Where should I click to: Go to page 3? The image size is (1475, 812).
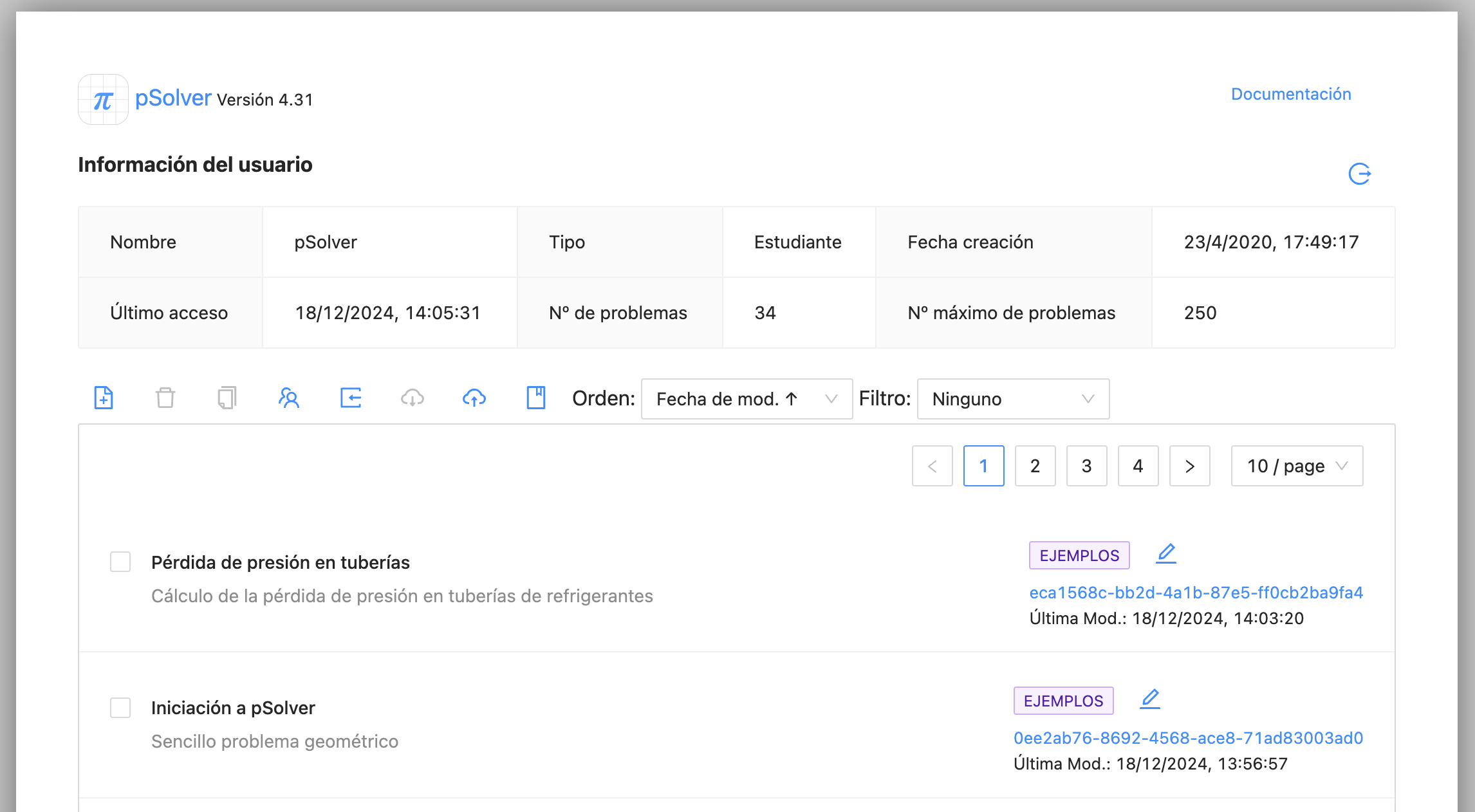(1086, 466)
